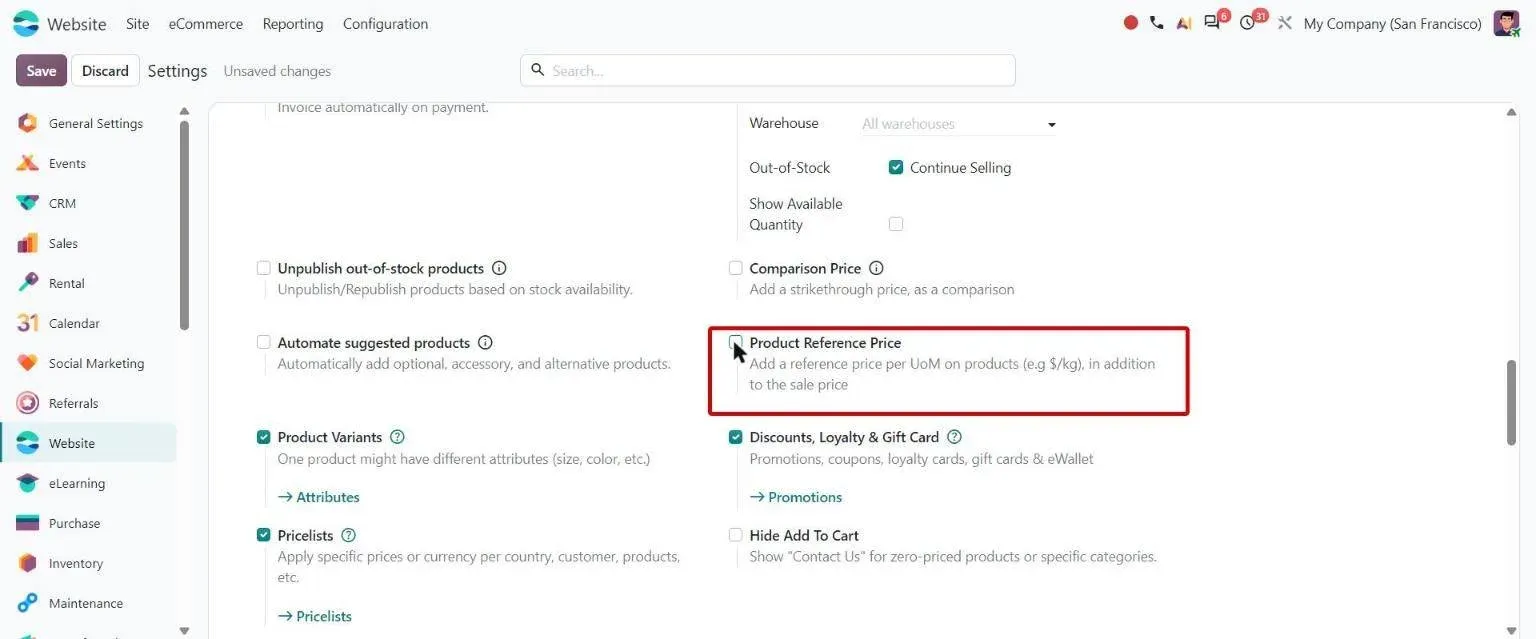Click the main settings page scrollbar thumb

click(x=1512, y=402)
